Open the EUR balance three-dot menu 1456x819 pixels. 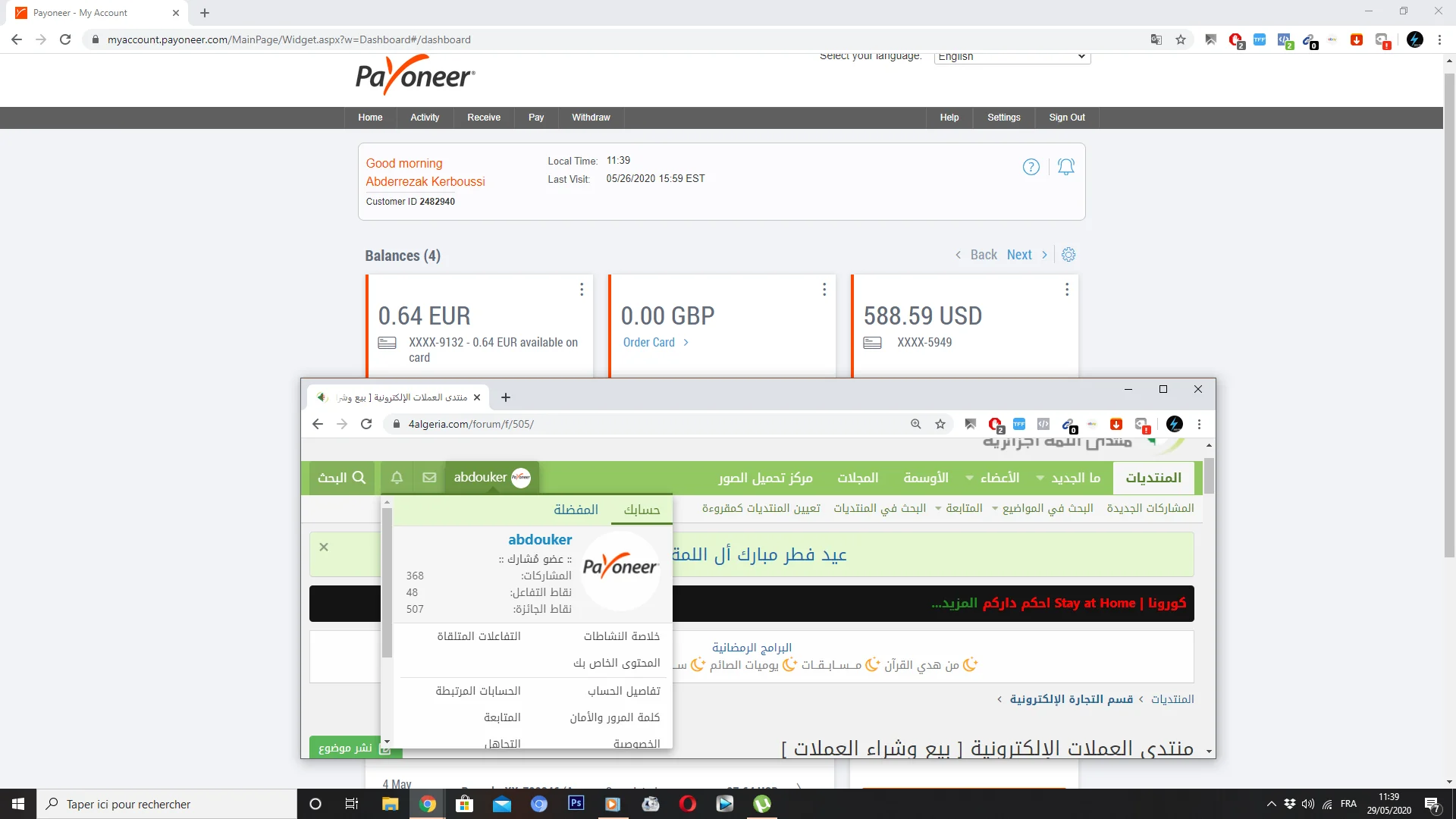582,290
